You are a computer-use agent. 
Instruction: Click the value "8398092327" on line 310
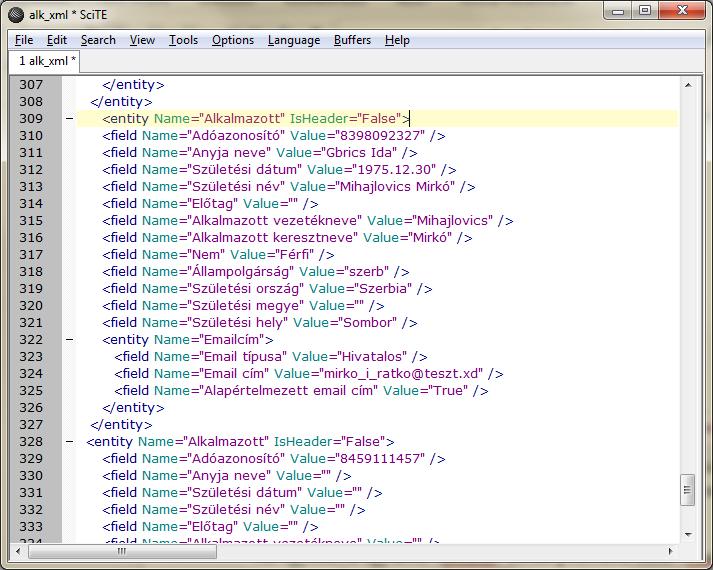380,135
